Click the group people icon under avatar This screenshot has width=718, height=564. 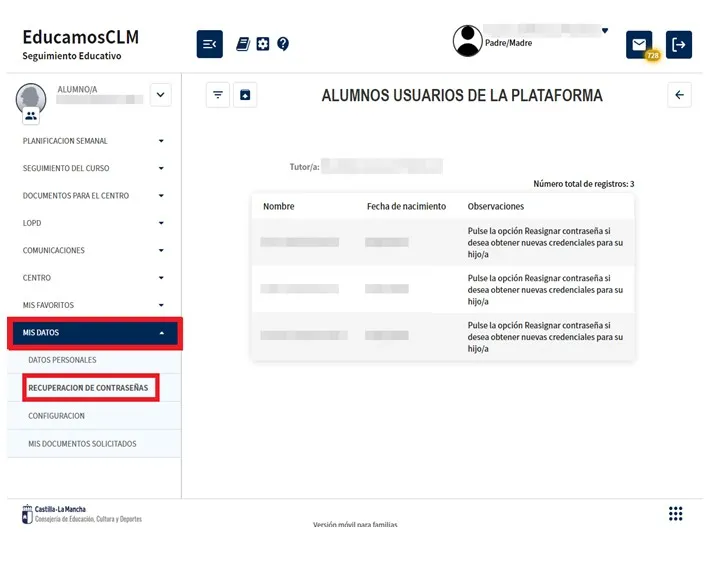pos(31,116)
